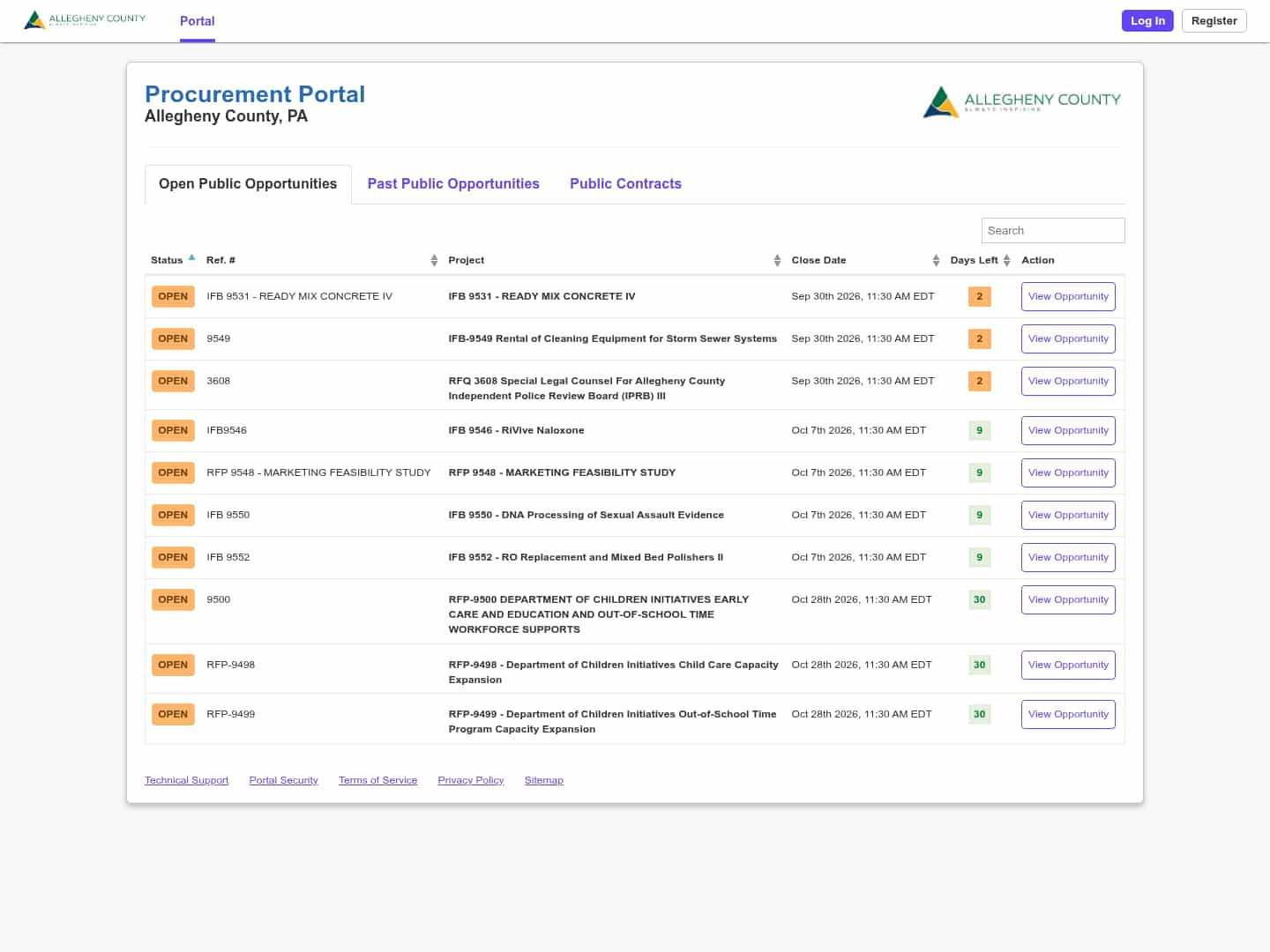Go to Portal in the top navigation
This screenshot has height=952, width=1270.
(198, 21)
